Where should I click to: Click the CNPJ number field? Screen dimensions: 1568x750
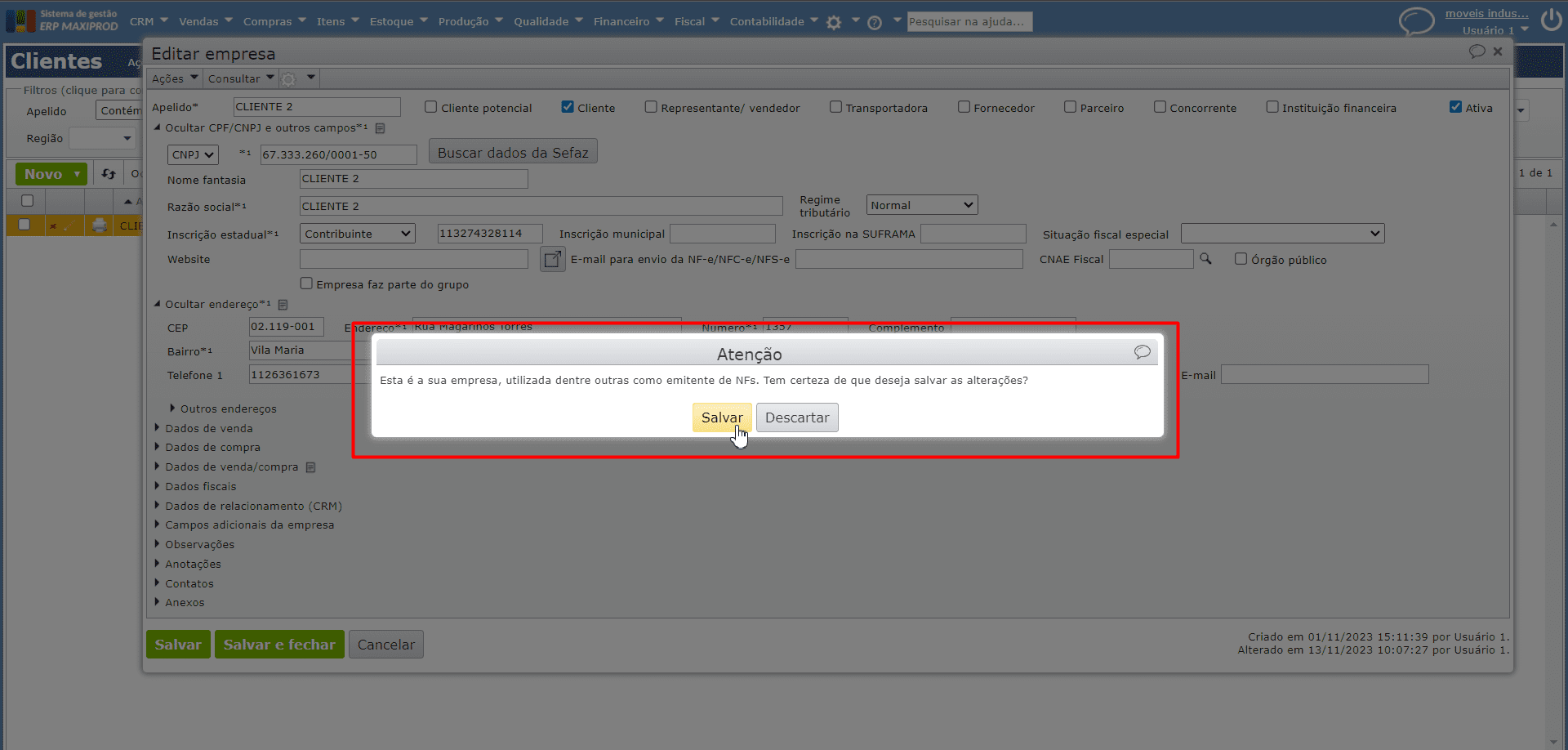pos(339,154)
